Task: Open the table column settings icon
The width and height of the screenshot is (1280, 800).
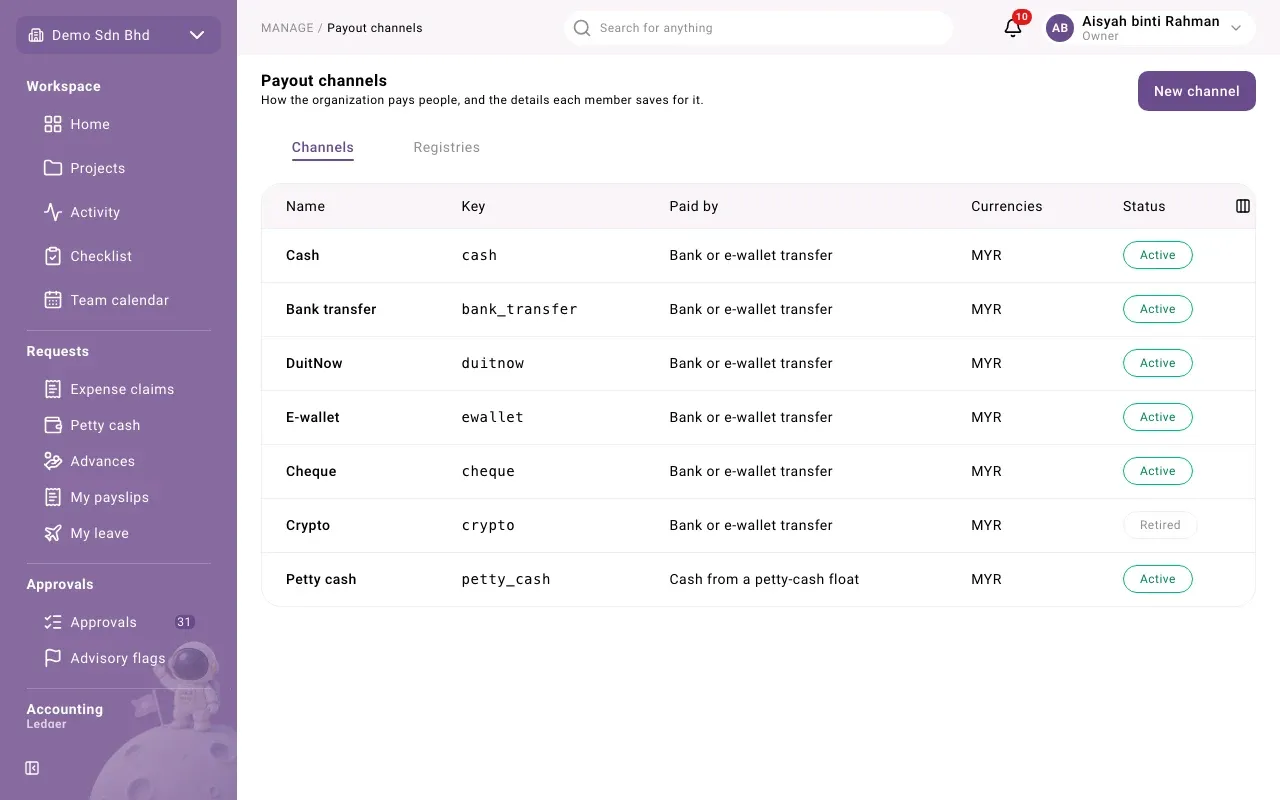Action: 1243,206
